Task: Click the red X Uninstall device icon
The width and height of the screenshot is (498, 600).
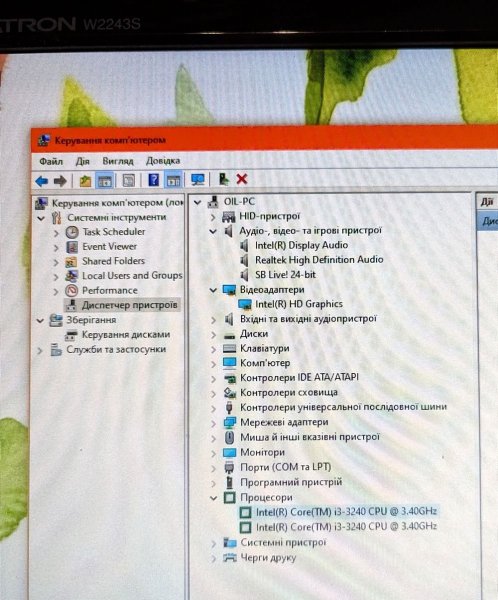Action: [242, 179]
